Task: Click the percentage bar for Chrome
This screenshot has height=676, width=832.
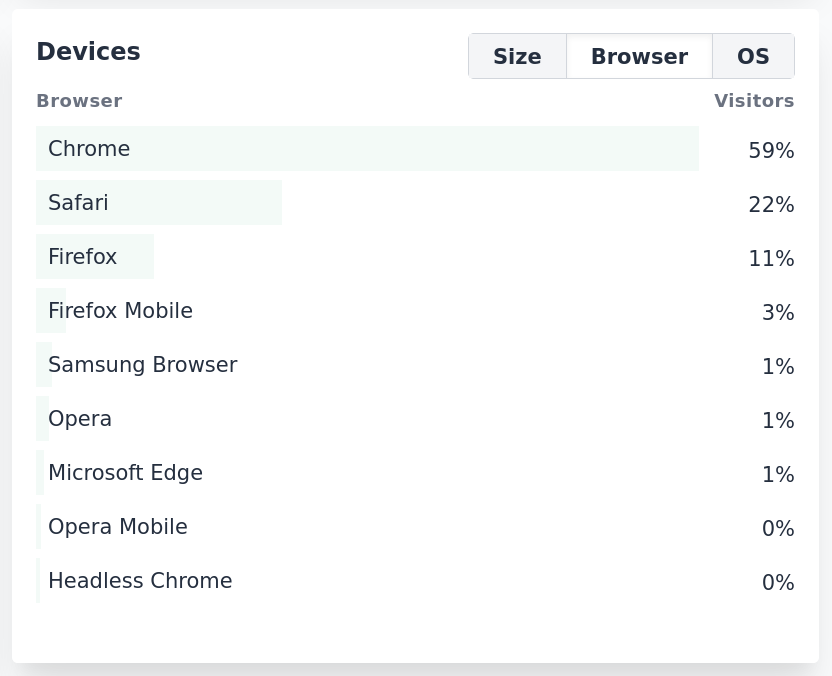Action: click(367, 148)
